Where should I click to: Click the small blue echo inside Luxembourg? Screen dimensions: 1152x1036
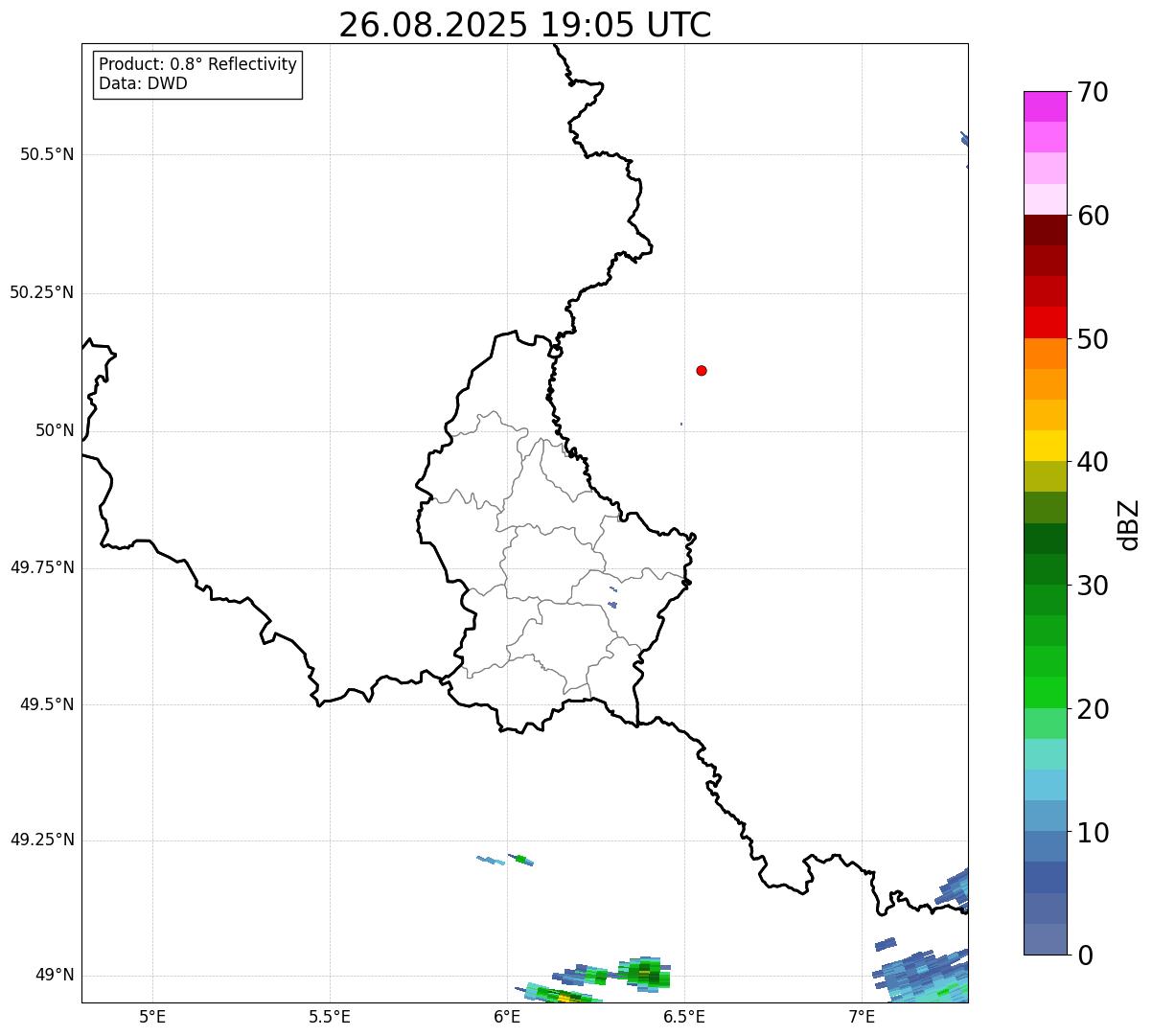[x=612, y=605]
